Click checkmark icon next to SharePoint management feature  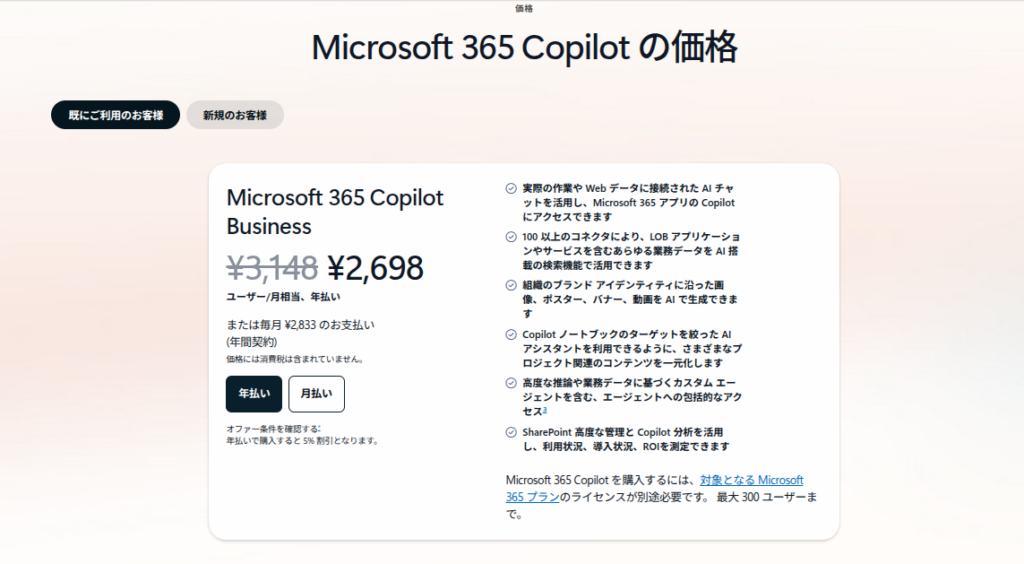[x=511, y=432]
